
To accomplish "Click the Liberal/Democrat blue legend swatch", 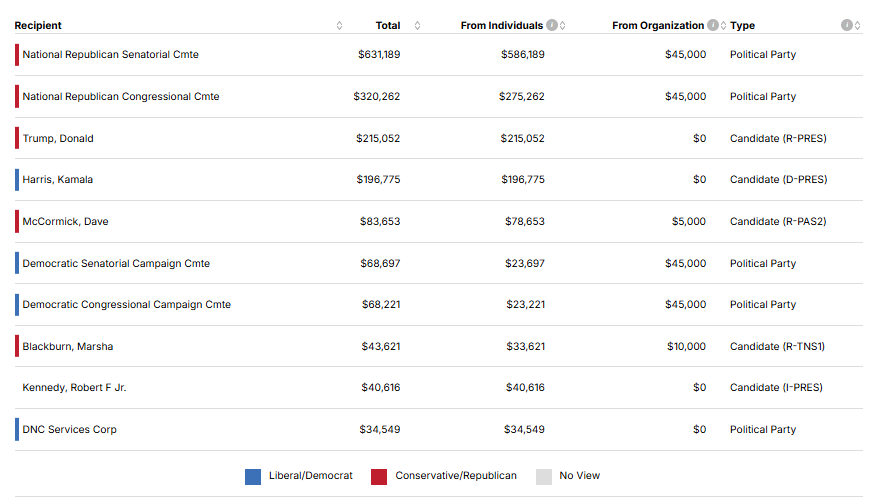I will coord(253,477).
